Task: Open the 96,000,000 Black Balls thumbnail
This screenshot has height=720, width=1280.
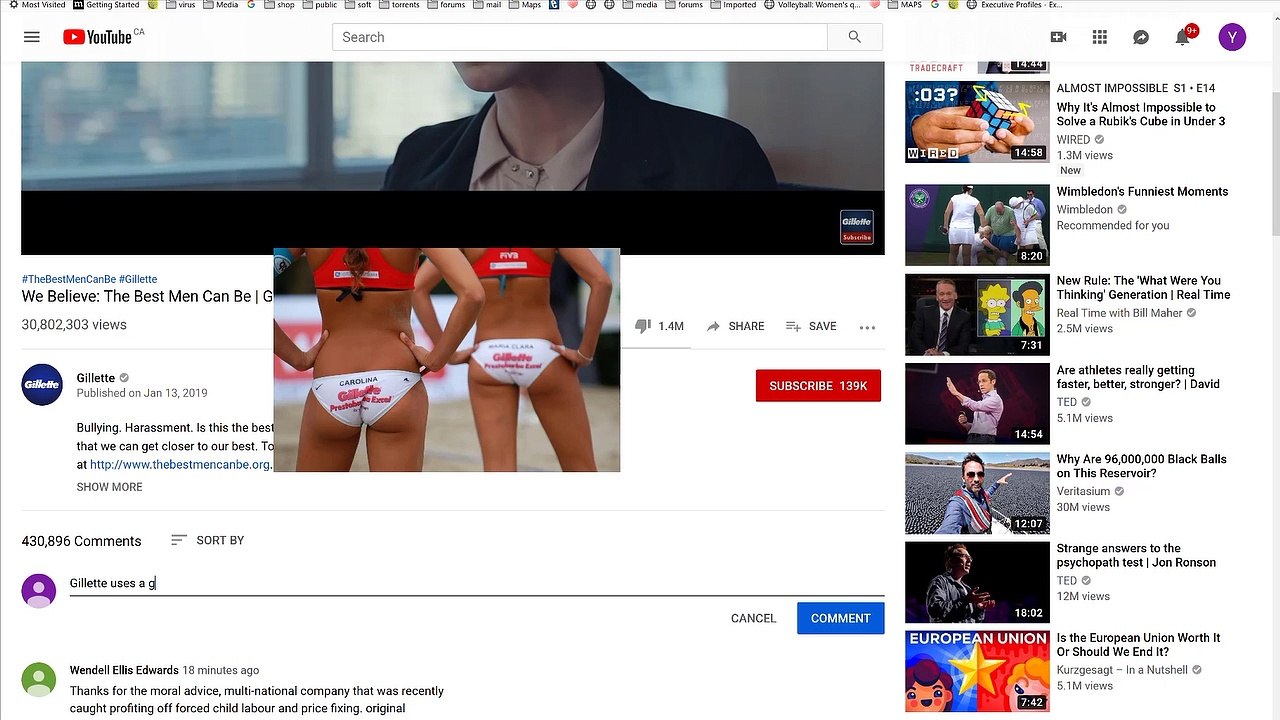Action: pyautogui.click(x=977, y=492)
